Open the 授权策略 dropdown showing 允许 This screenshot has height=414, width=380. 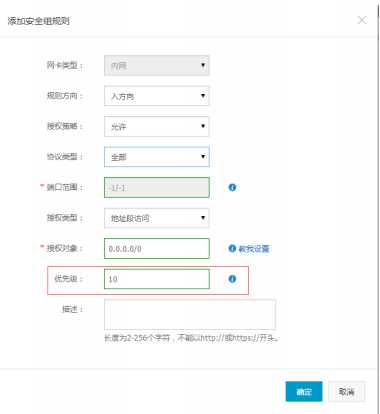click(x=157, y=126)
